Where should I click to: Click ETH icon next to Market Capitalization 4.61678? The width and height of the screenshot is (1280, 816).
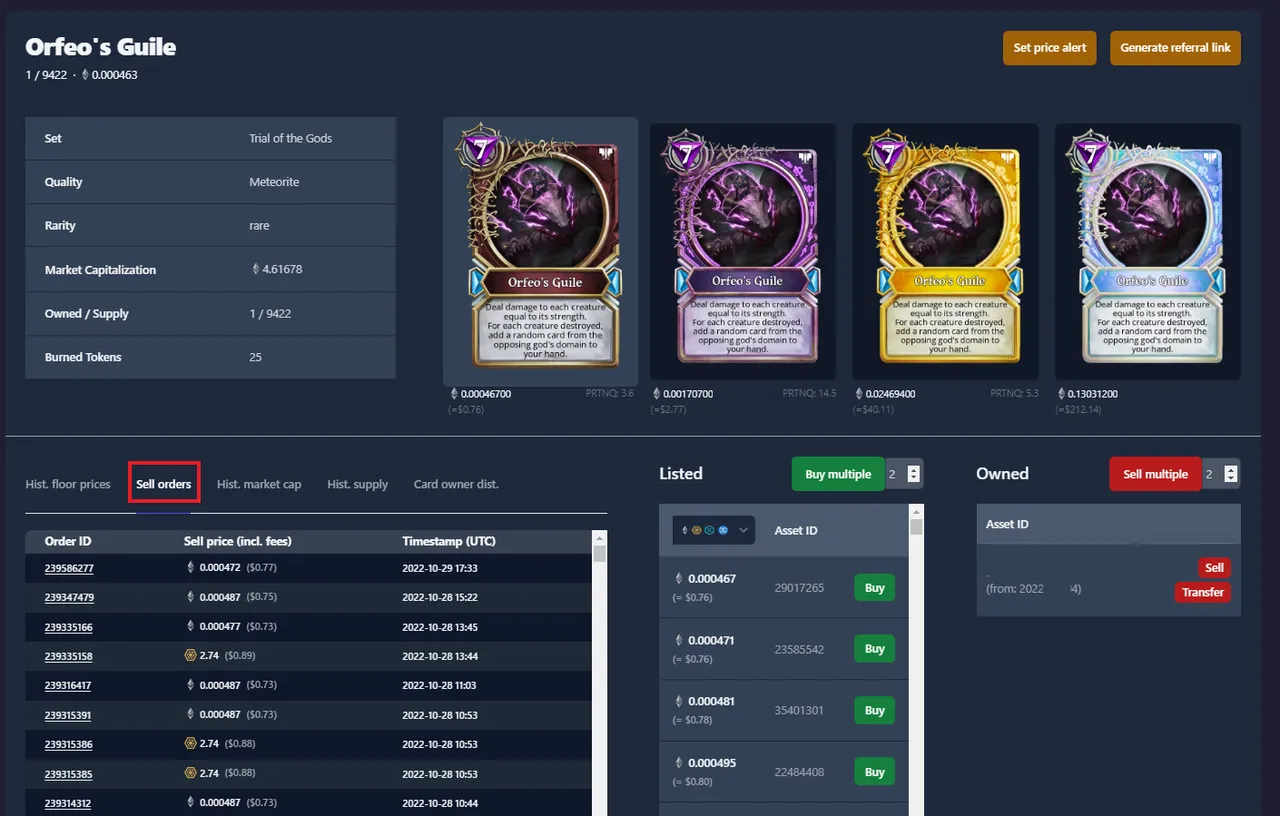coord(255,269)
